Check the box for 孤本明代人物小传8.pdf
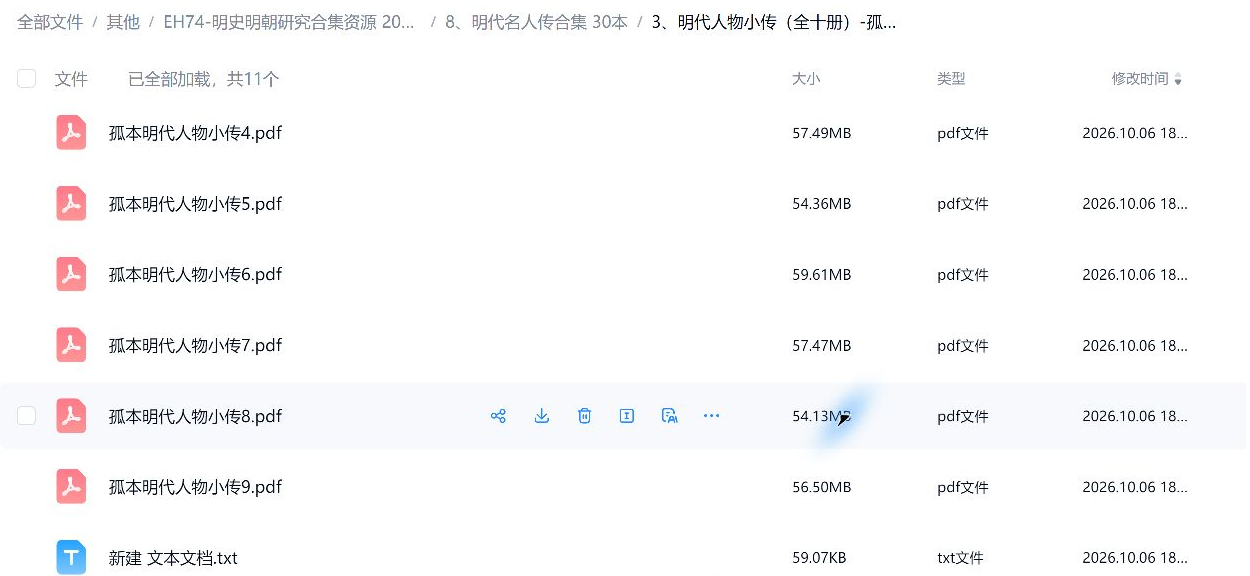This screenshot has width=1250, height=576. click(x=27, y=416)
